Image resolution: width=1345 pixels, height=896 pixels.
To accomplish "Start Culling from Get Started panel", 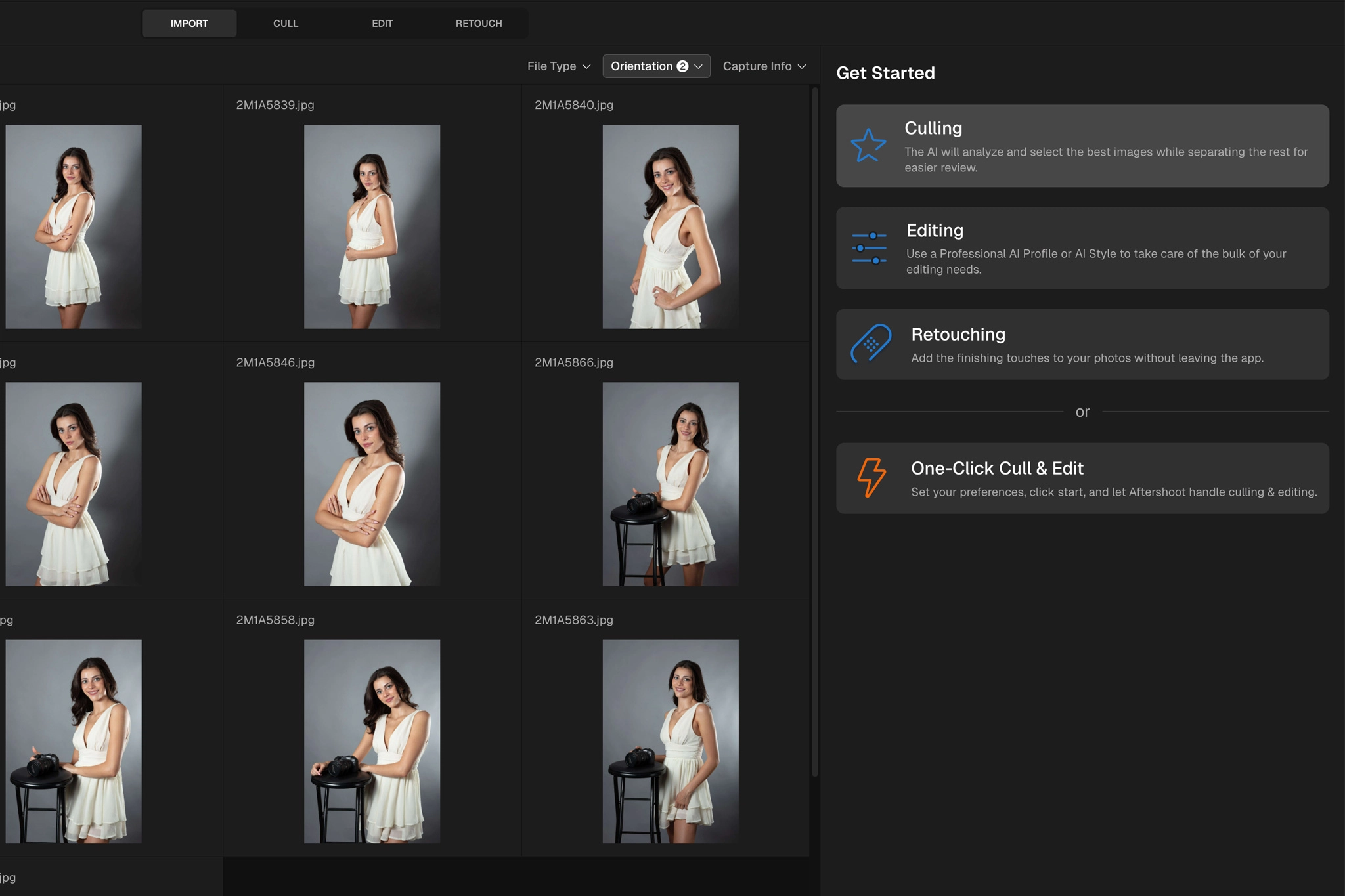I will pos(1082,146).
